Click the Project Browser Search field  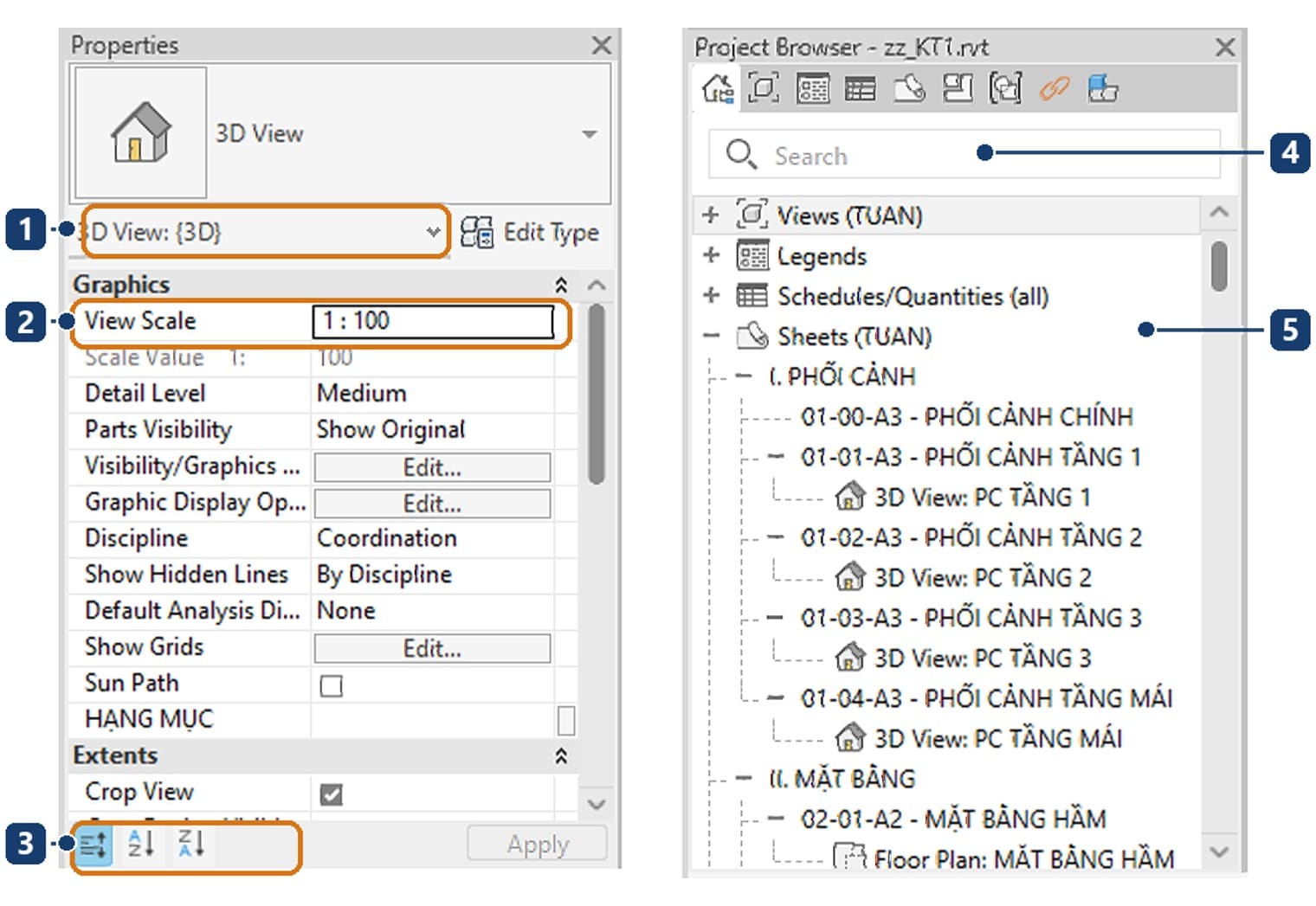pyautogui.click(x=964, y=155)
